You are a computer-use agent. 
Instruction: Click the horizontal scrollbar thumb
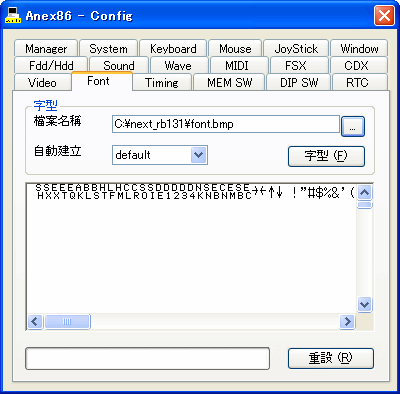point(67,322)
